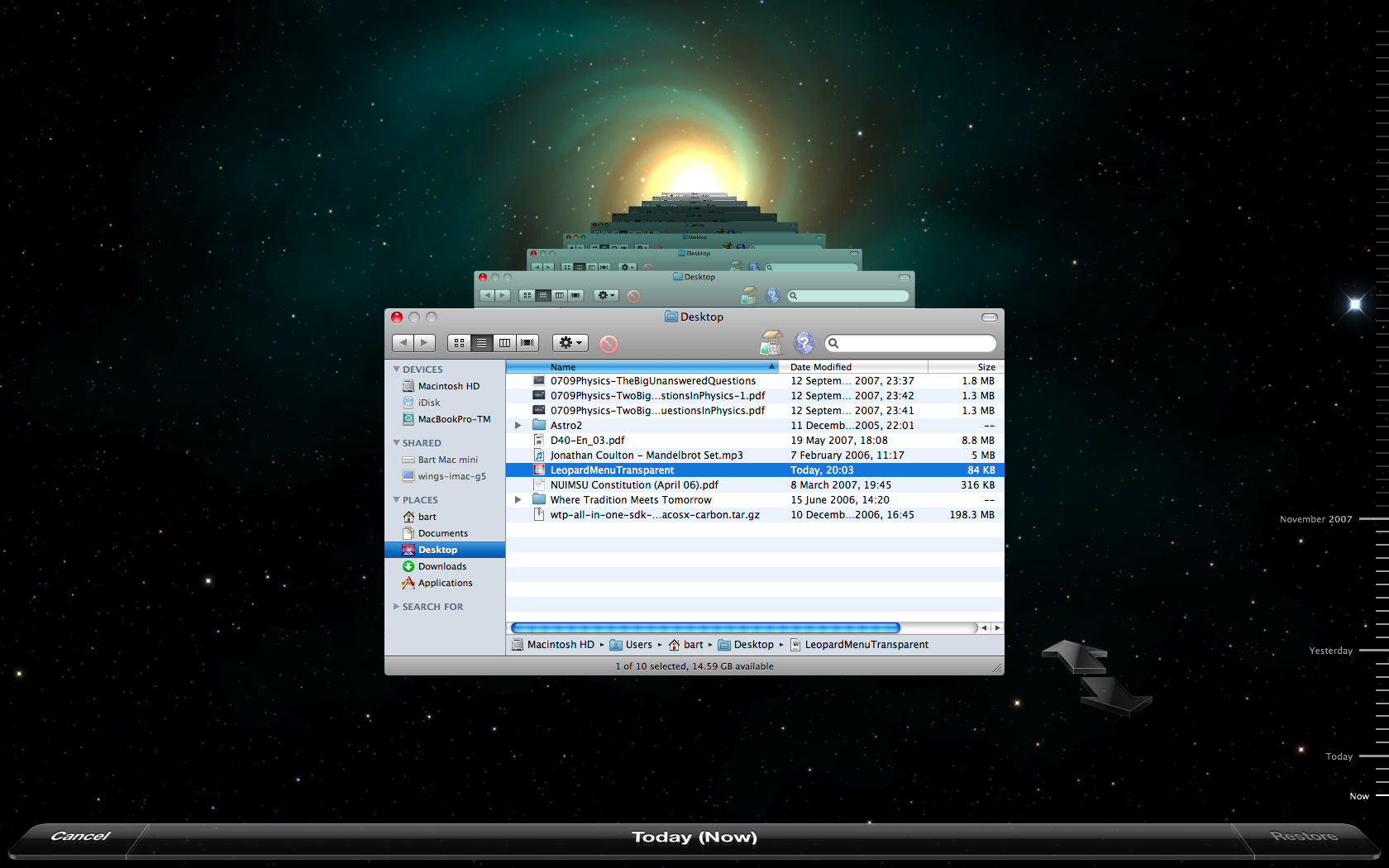Collapse the DEVICES sidebar section
Screen dimensions: 1389x868
[x=397, y=370]
